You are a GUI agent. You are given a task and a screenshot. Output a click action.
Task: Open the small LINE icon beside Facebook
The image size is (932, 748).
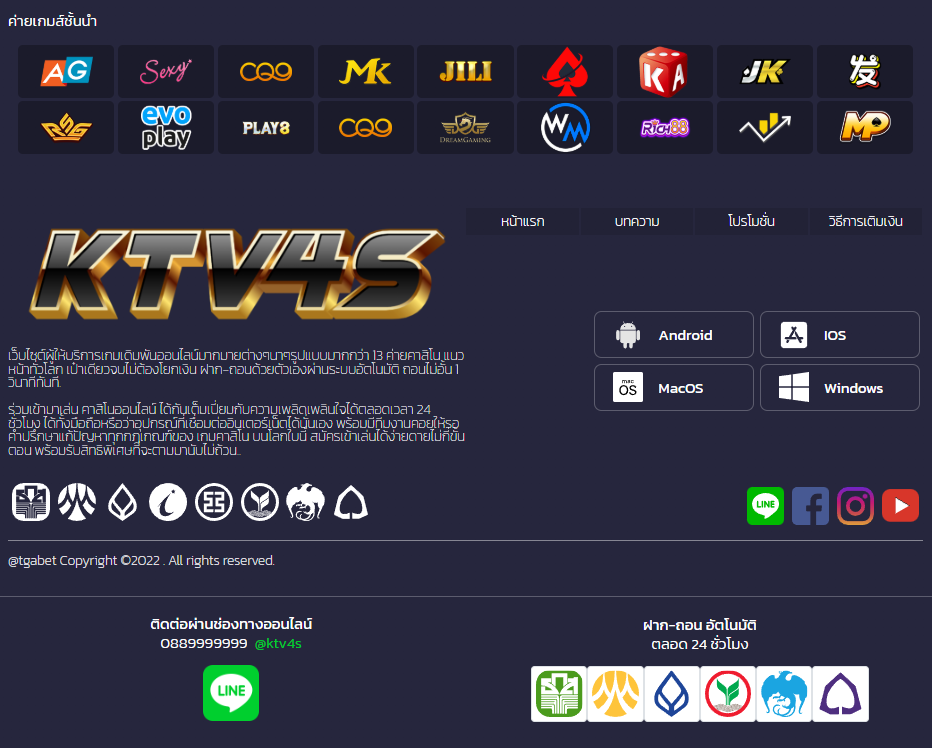[x=766, y=506]
